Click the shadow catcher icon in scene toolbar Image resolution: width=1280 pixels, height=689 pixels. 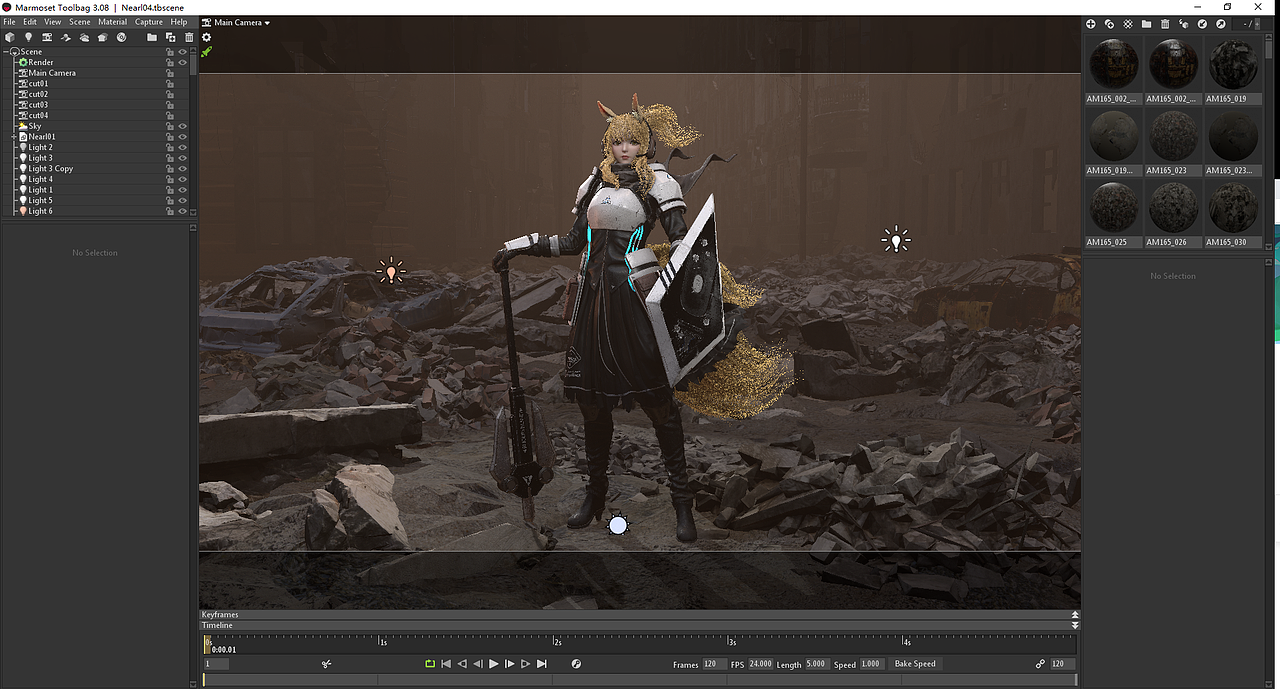pos(102,37)
